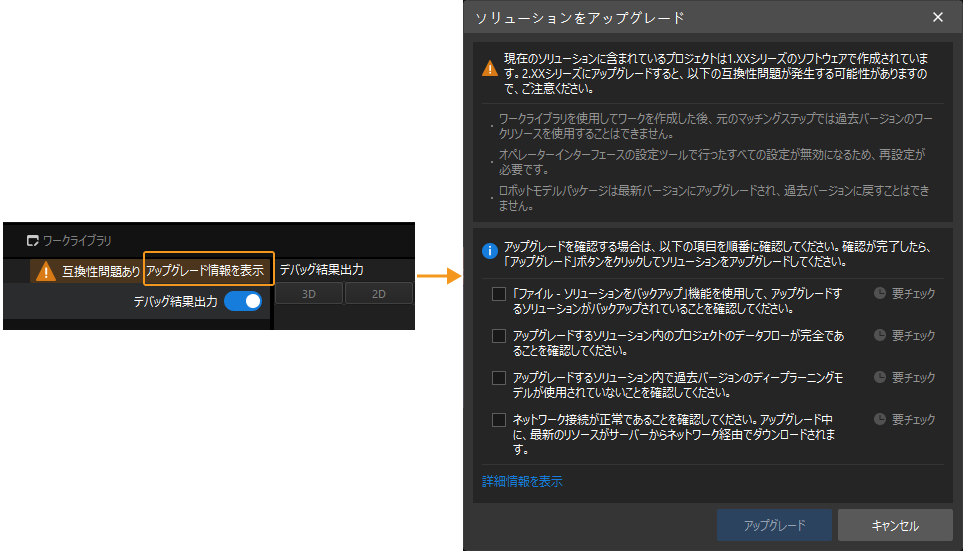Viewport: 963px width, 551px height.
Task: Click the ワークライブラリ label
Action: 77,240
